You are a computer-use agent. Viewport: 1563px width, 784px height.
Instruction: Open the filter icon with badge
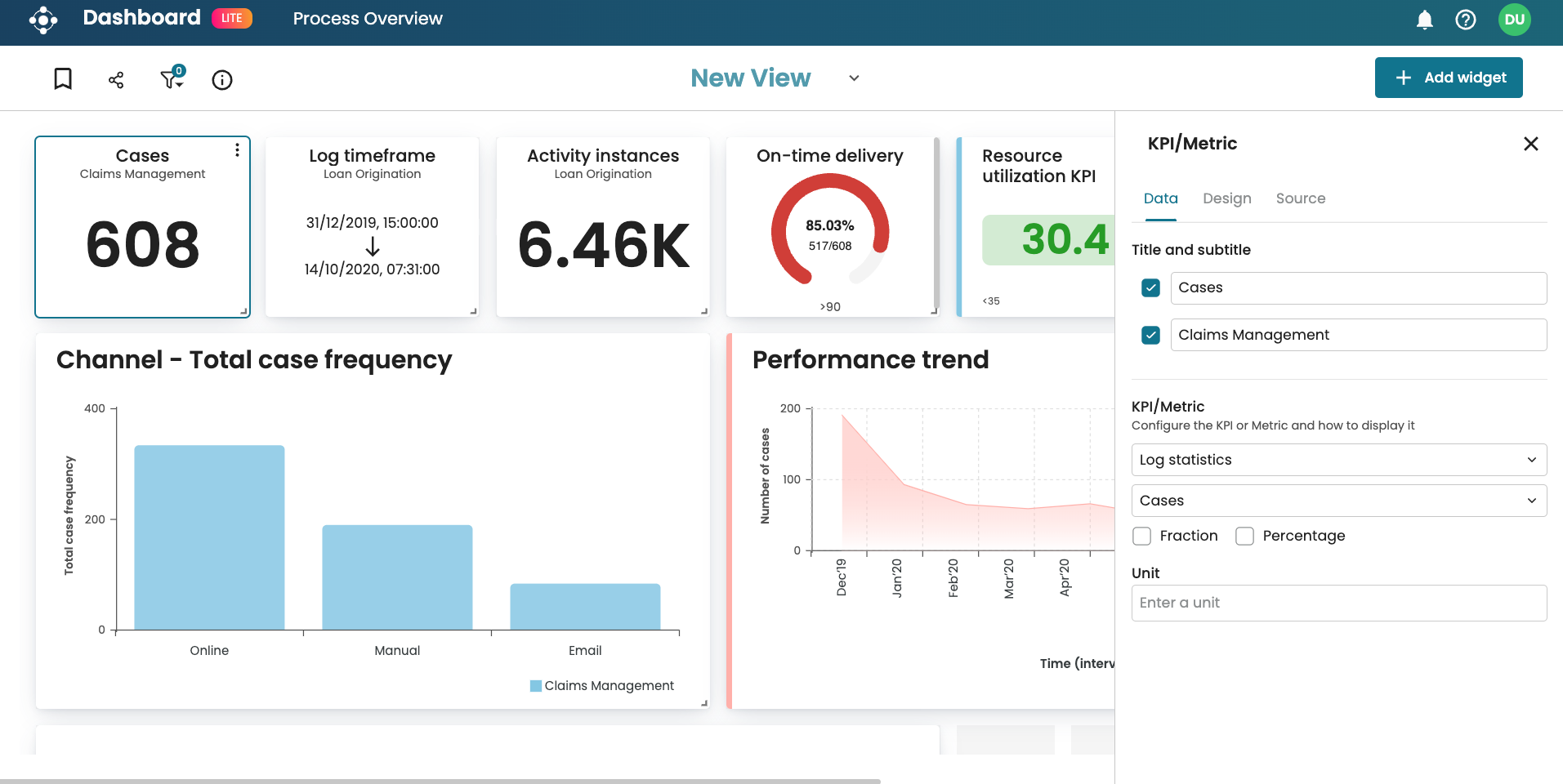(x=172, y=78)
